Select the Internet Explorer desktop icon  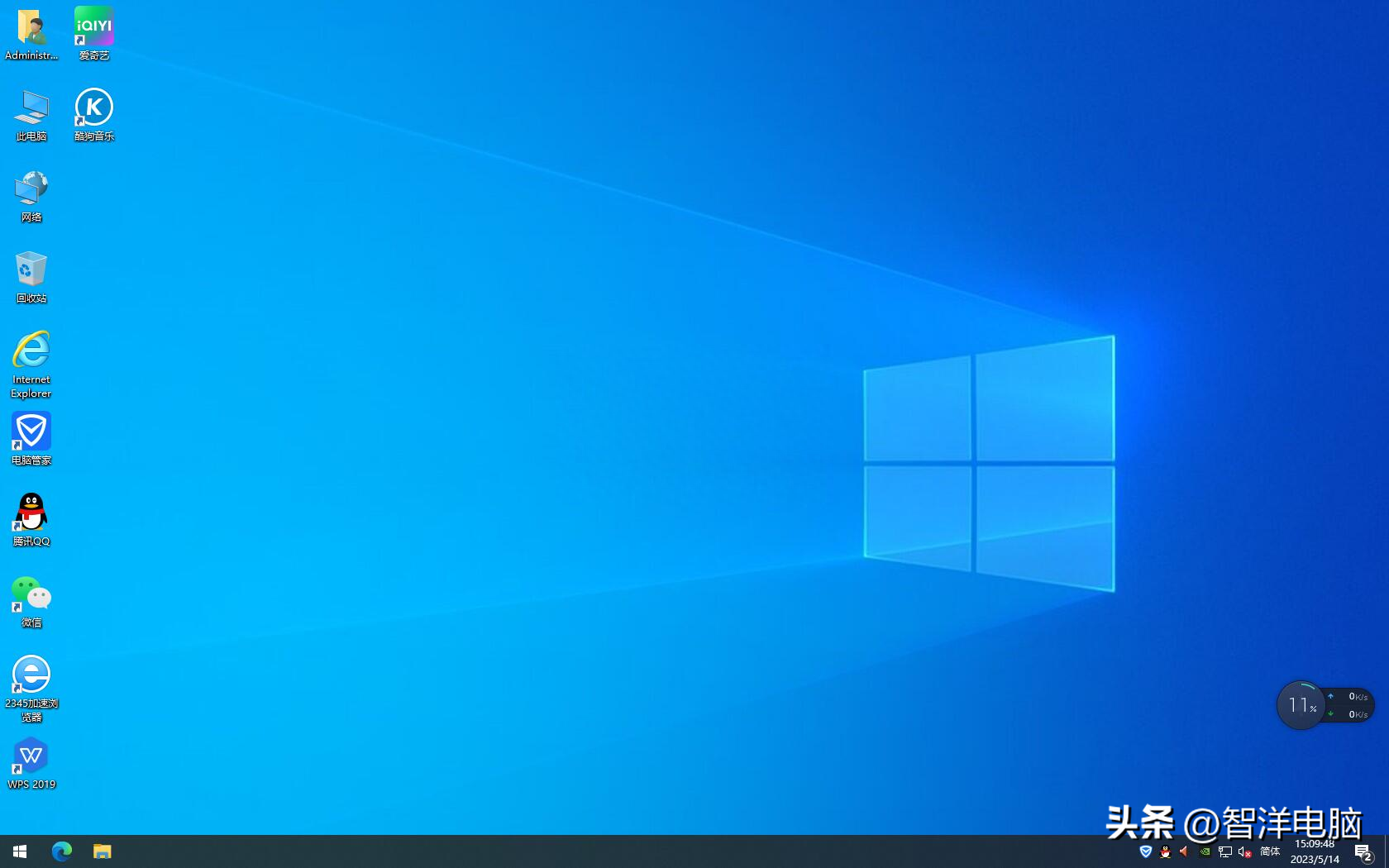click(31, 364)
